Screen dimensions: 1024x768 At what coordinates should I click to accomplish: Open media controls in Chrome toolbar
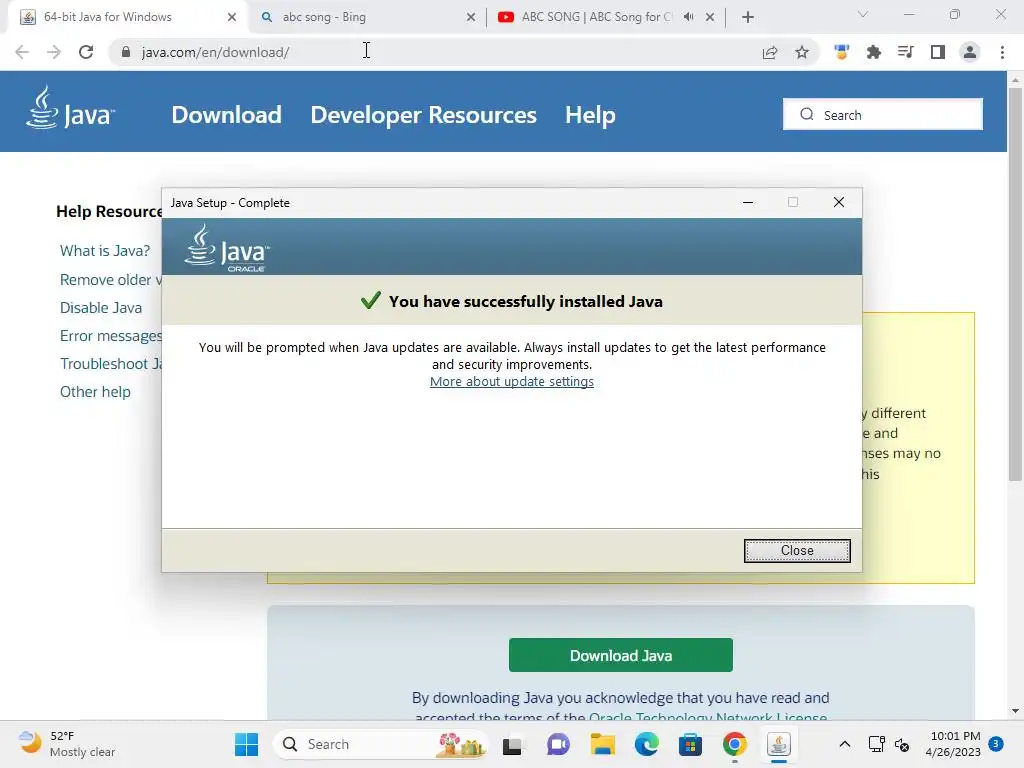[x=905, y=52]
